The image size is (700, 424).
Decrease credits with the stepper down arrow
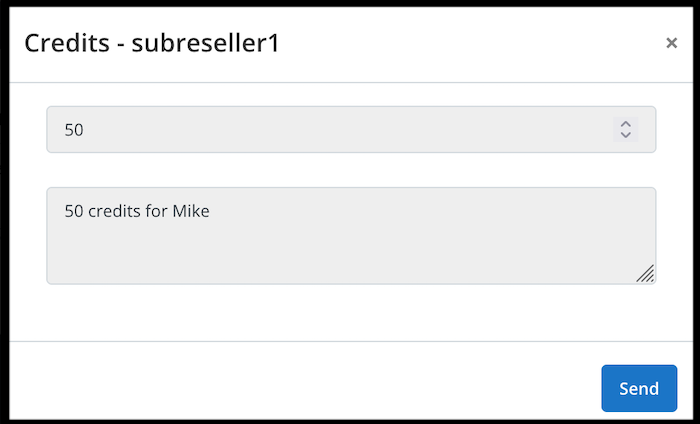pos(625,135)
